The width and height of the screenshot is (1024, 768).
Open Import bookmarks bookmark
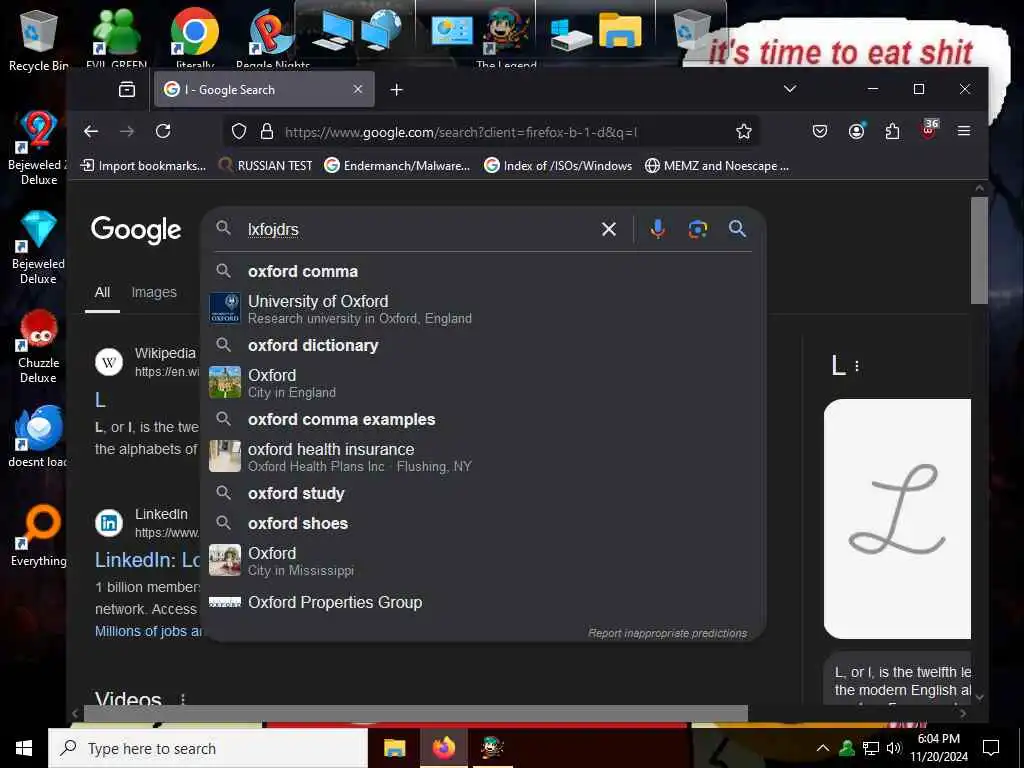(x=143, y=166)
